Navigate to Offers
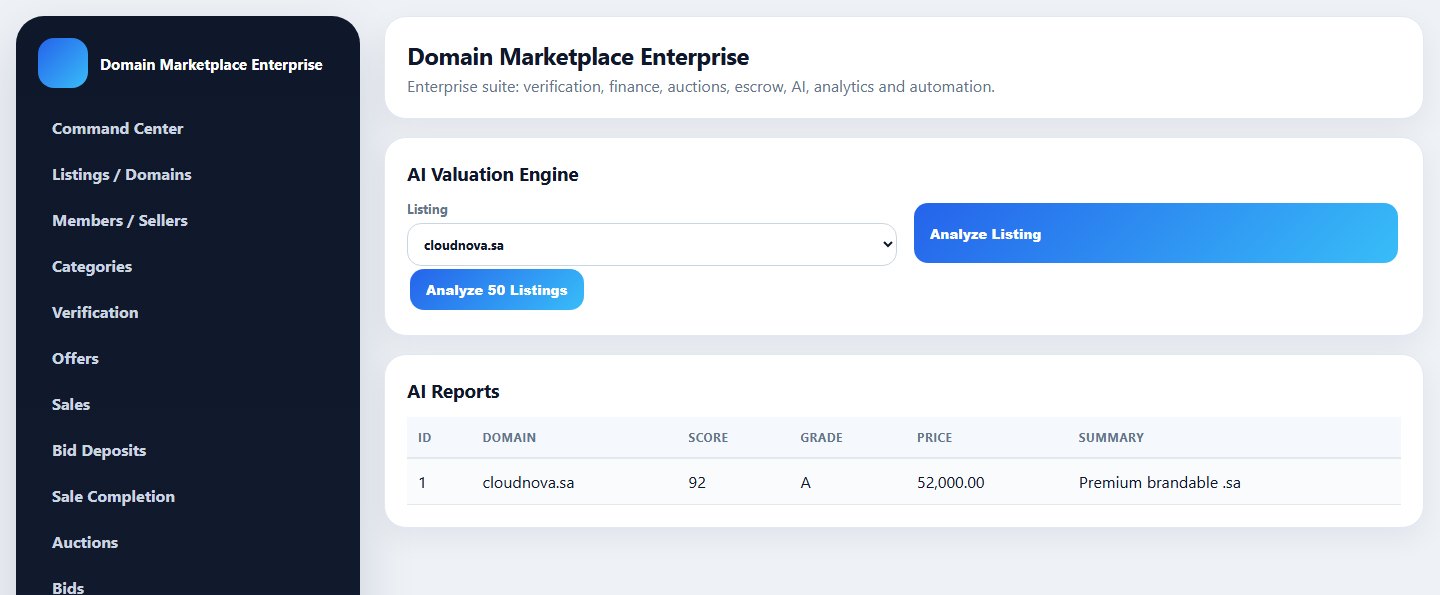Viewport: 1440px width, 595px height. coord(75,359)
